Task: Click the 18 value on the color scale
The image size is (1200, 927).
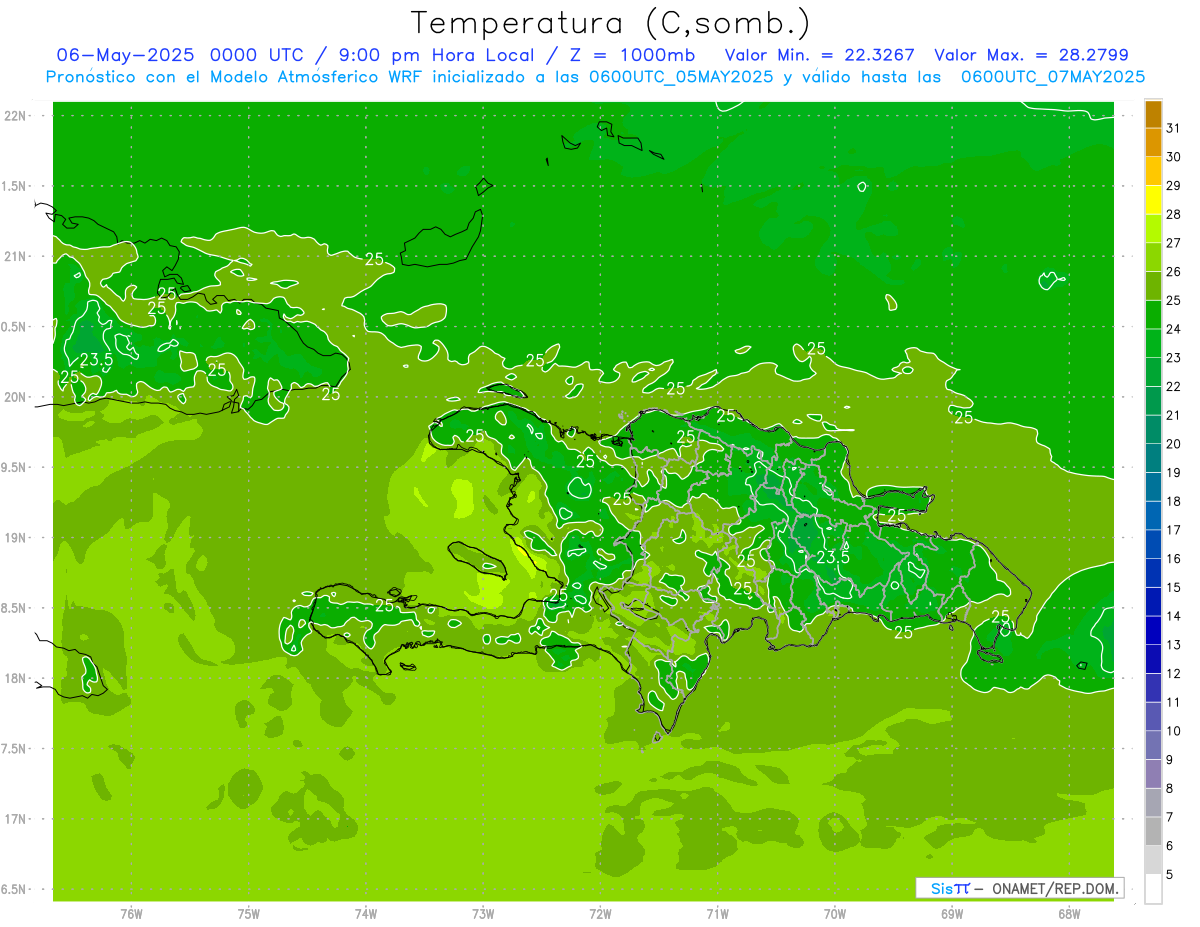Action: click(x=1173, y=501)
